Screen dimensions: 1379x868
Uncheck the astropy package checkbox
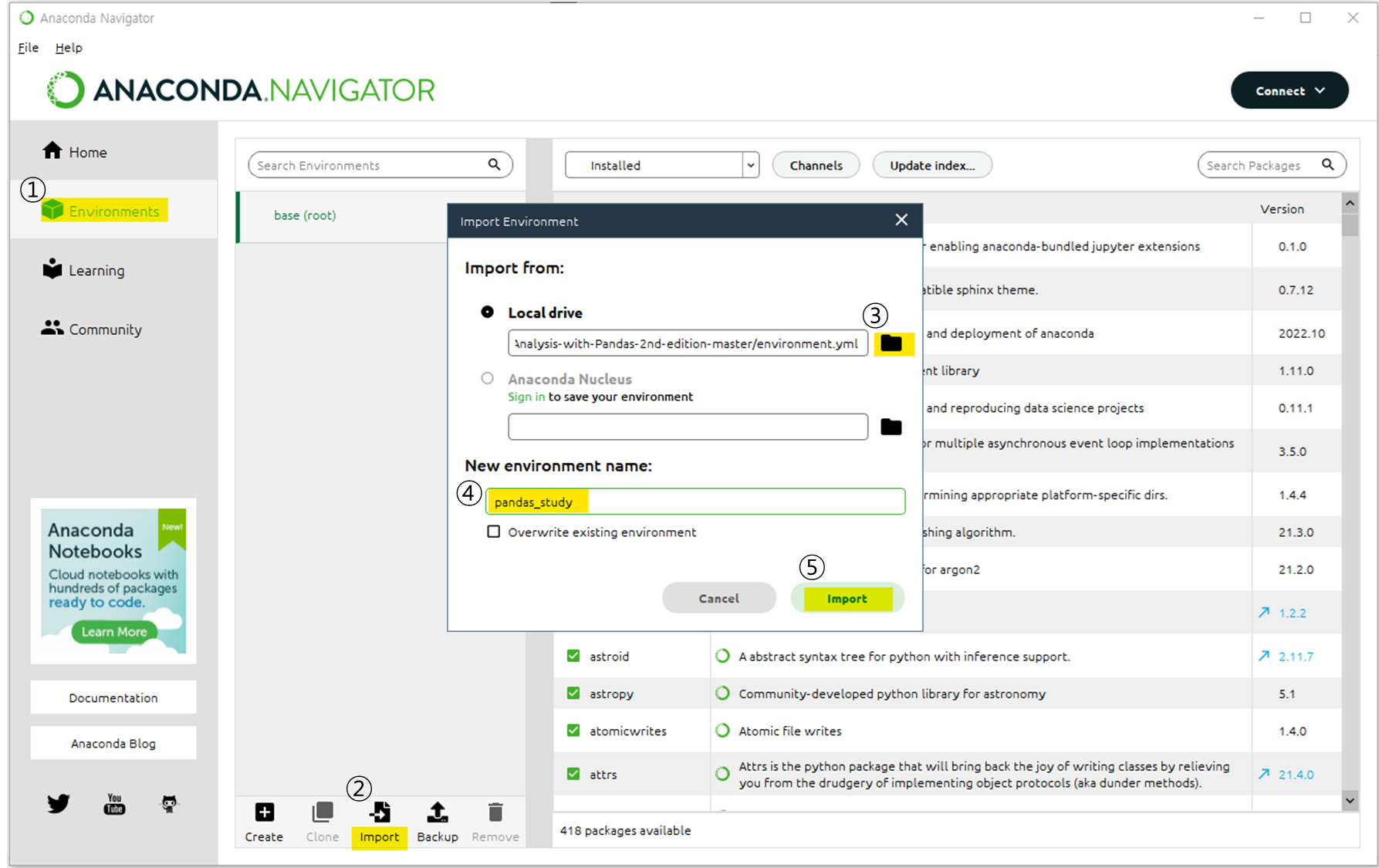(573, 693)
